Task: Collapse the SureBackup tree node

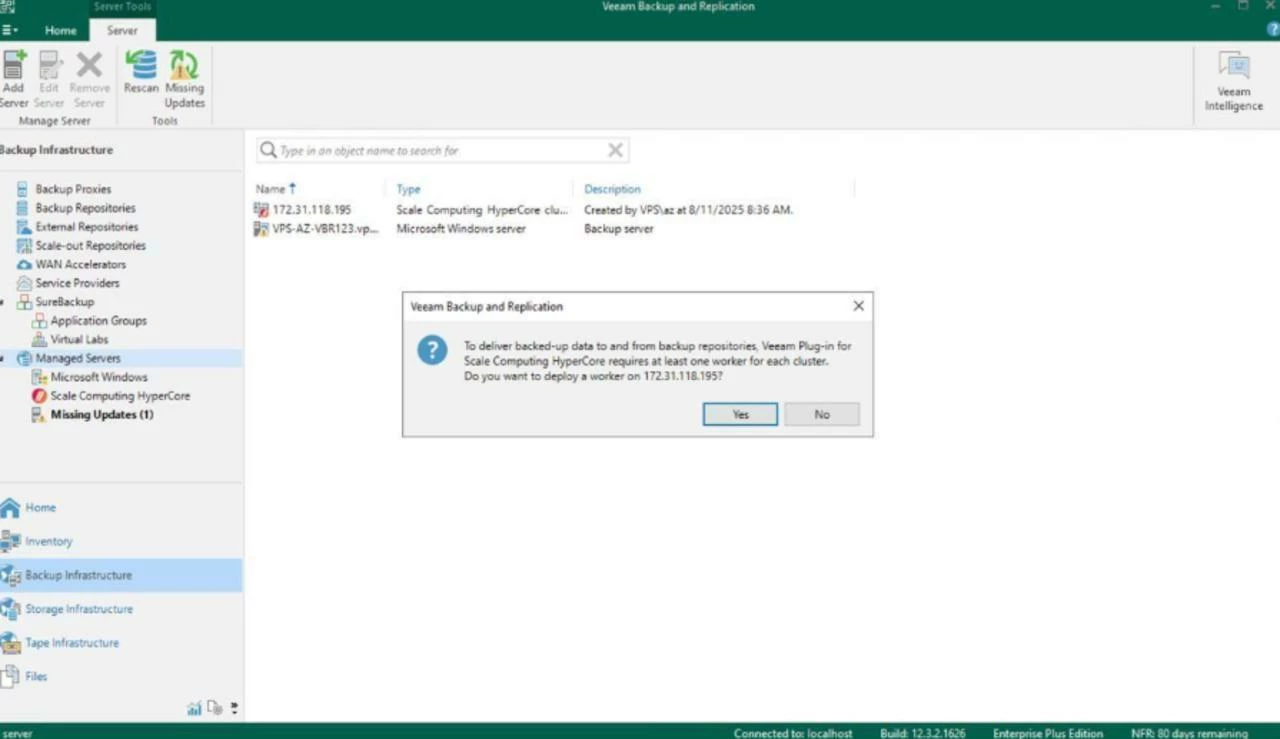Action: point(4,302)
